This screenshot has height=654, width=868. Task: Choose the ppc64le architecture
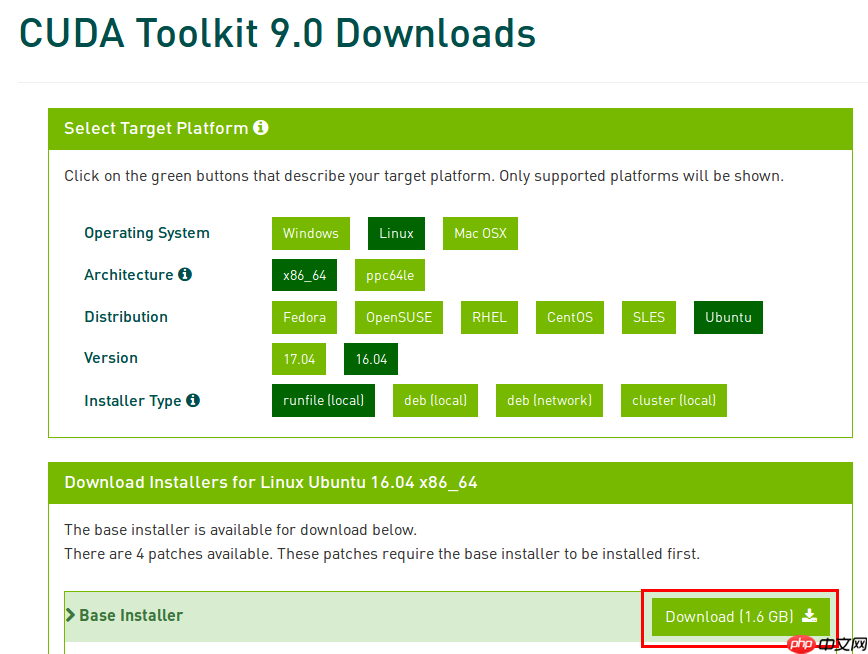390,275
